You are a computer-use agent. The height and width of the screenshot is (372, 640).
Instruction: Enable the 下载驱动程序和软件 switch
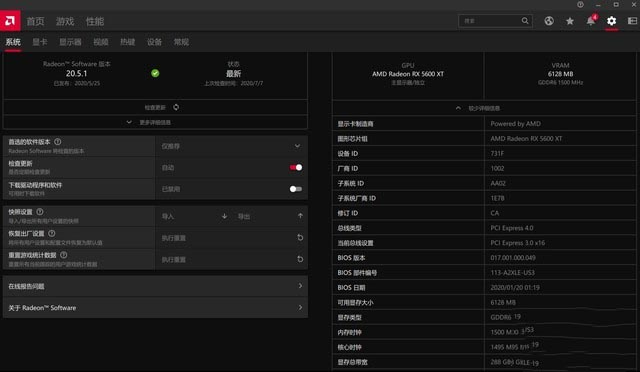[296, 189]
